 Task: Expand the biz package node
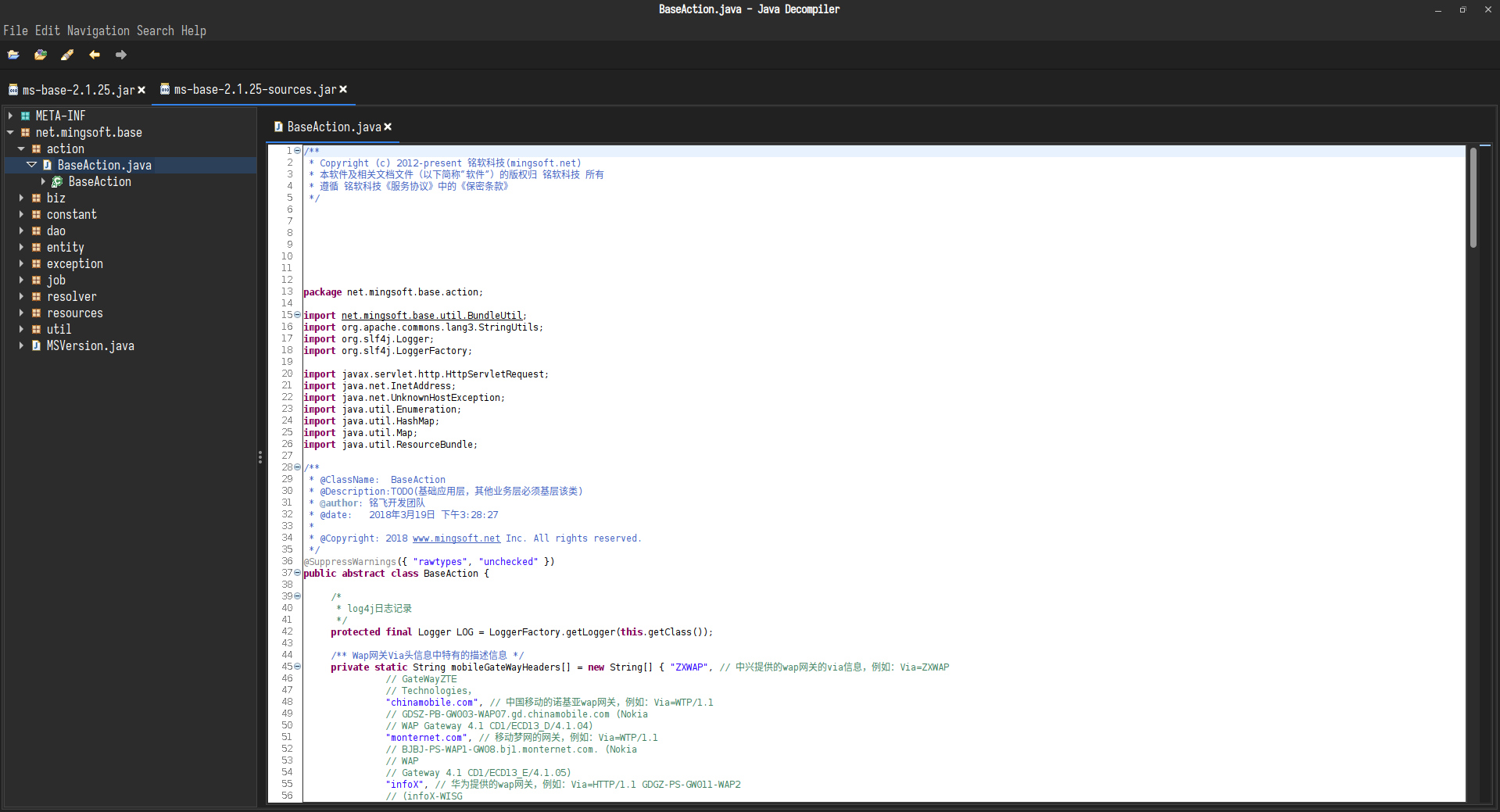(21, 198)
